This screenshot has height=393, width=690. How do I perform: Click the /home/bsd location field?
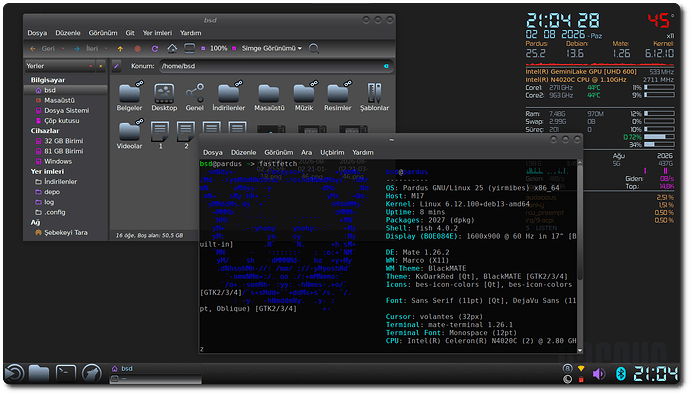click(275, 66)
